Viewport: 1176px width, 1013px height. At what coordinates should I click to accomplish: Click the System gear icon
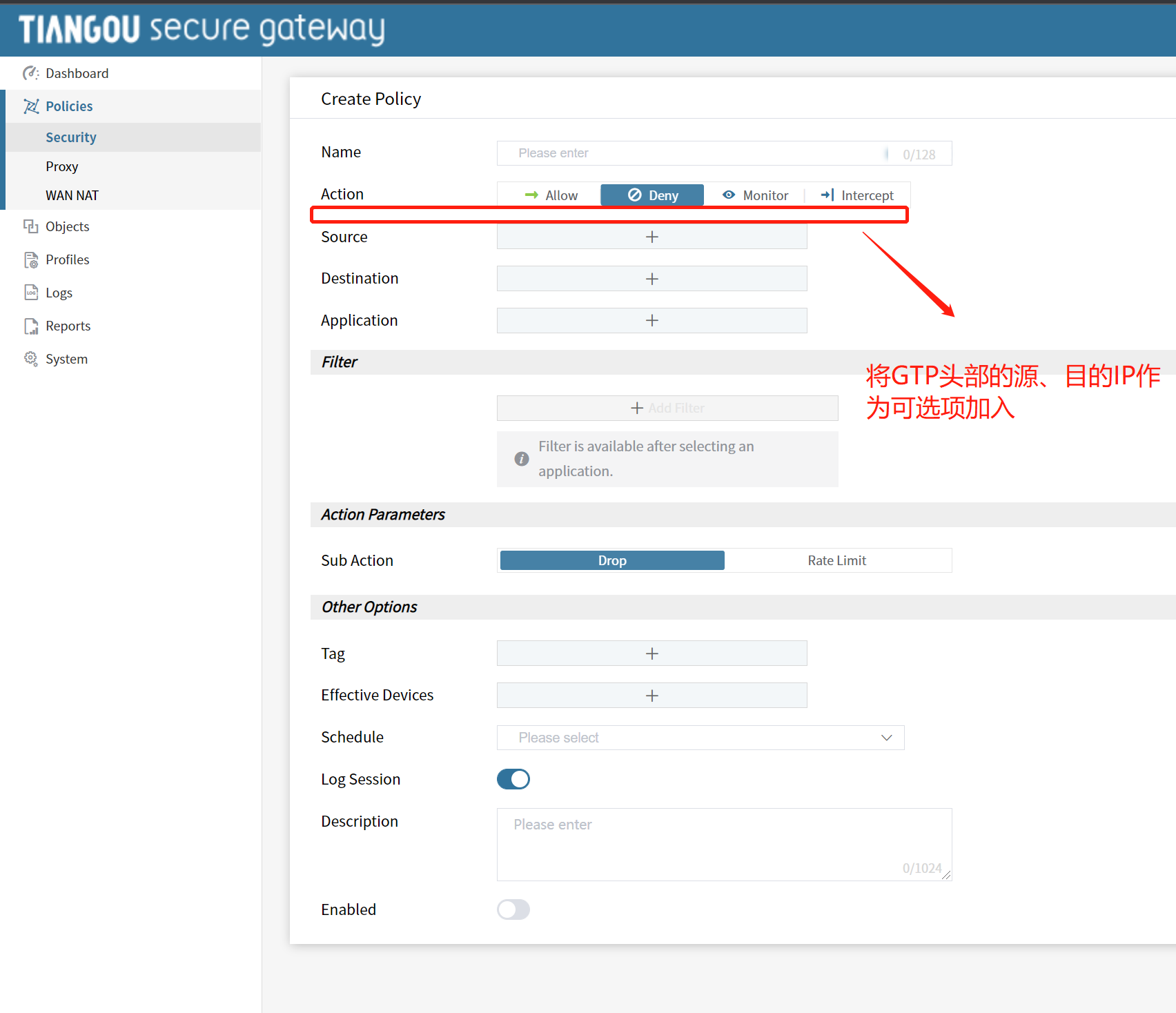(30, 359)
